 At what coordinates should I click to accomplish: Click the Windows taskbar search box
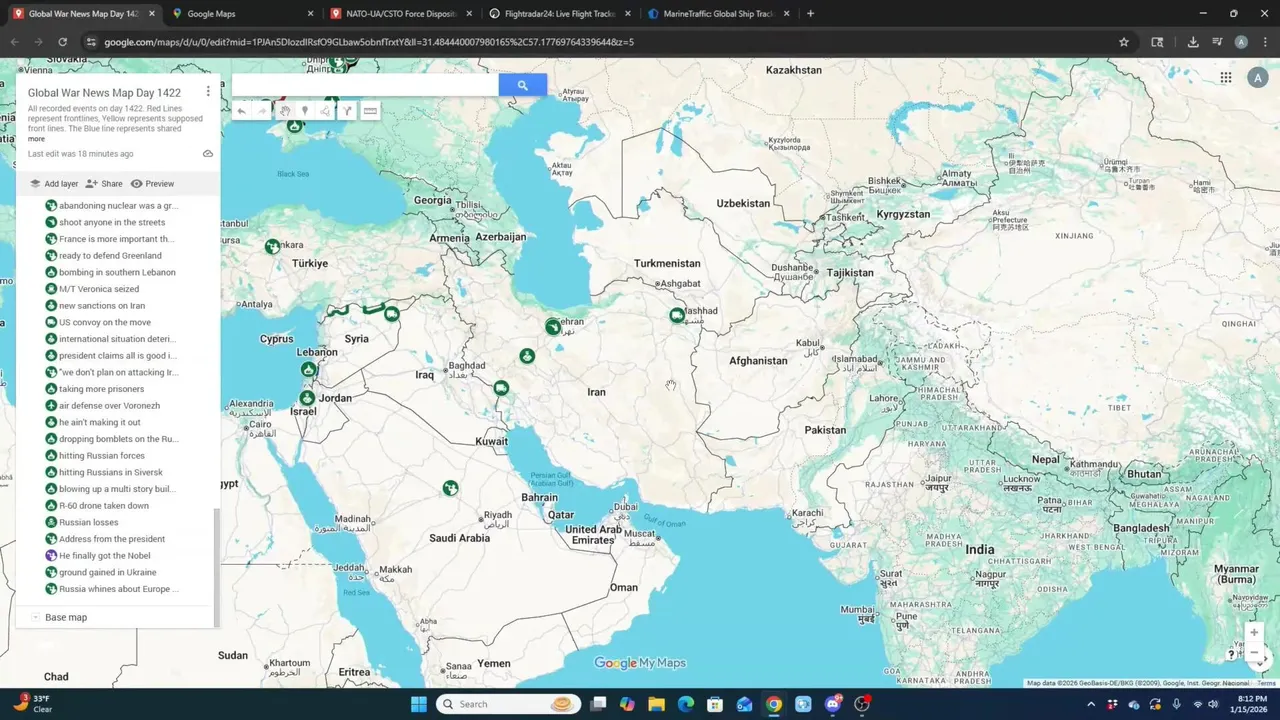tap(510, 704)
